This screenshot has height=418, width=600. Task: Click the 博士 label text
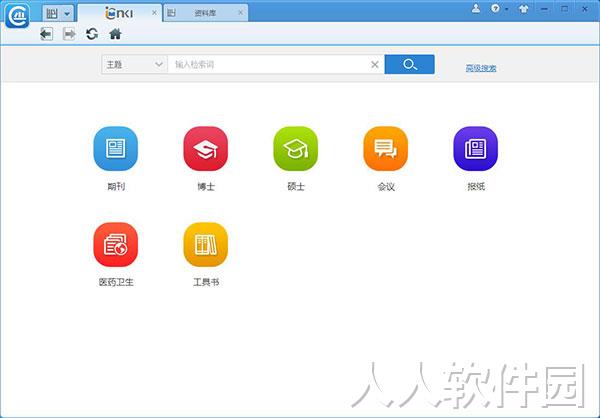click(205, 186)
